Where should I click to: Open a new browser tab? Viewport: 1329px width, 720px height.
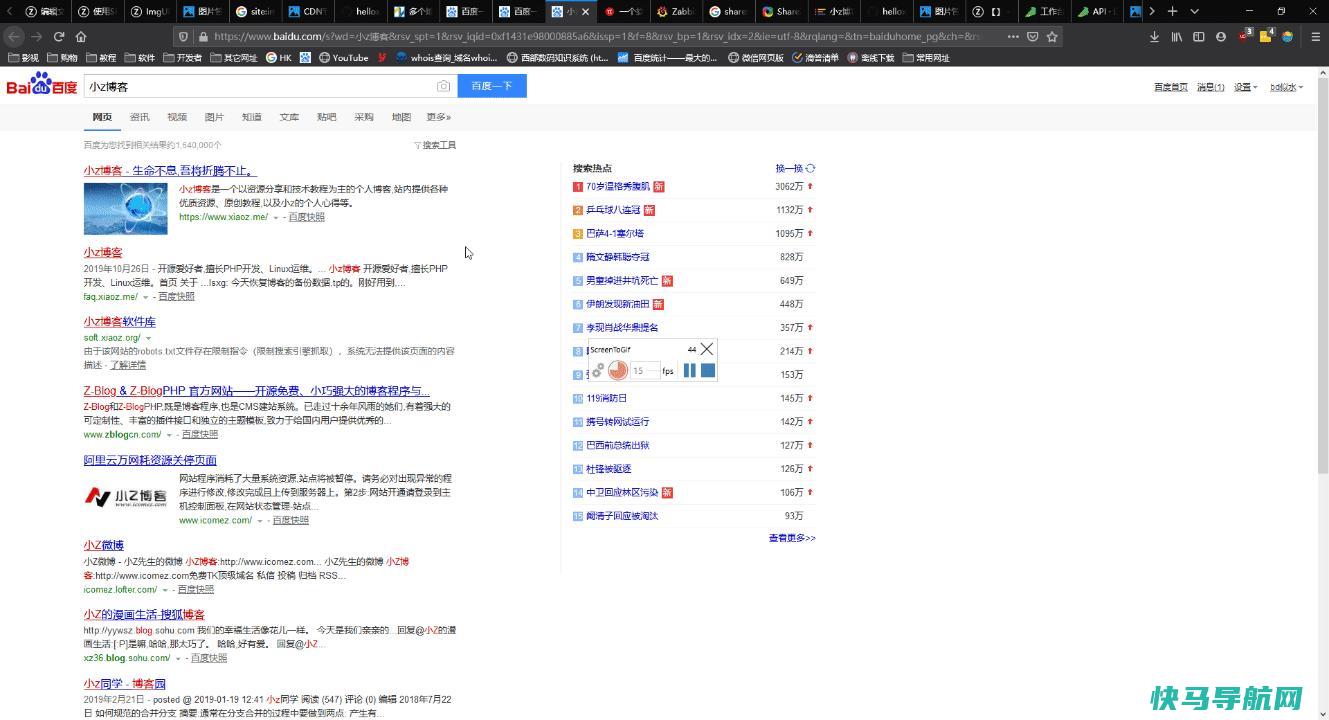pyautogui.click(x=1172, y=11)
